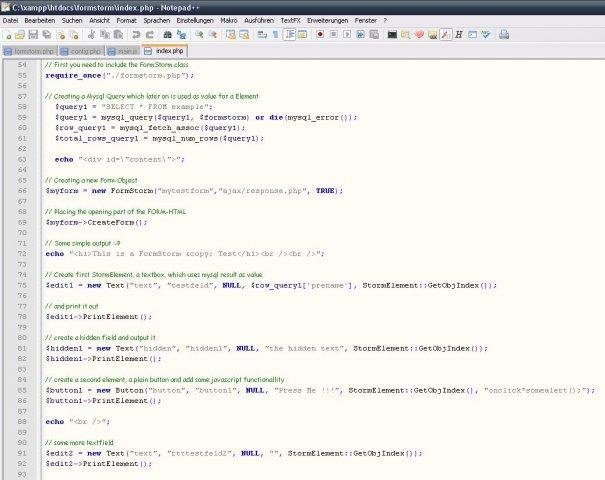Click the Print icon in toolbar
605x480 pixels.
tap(504, 34)
